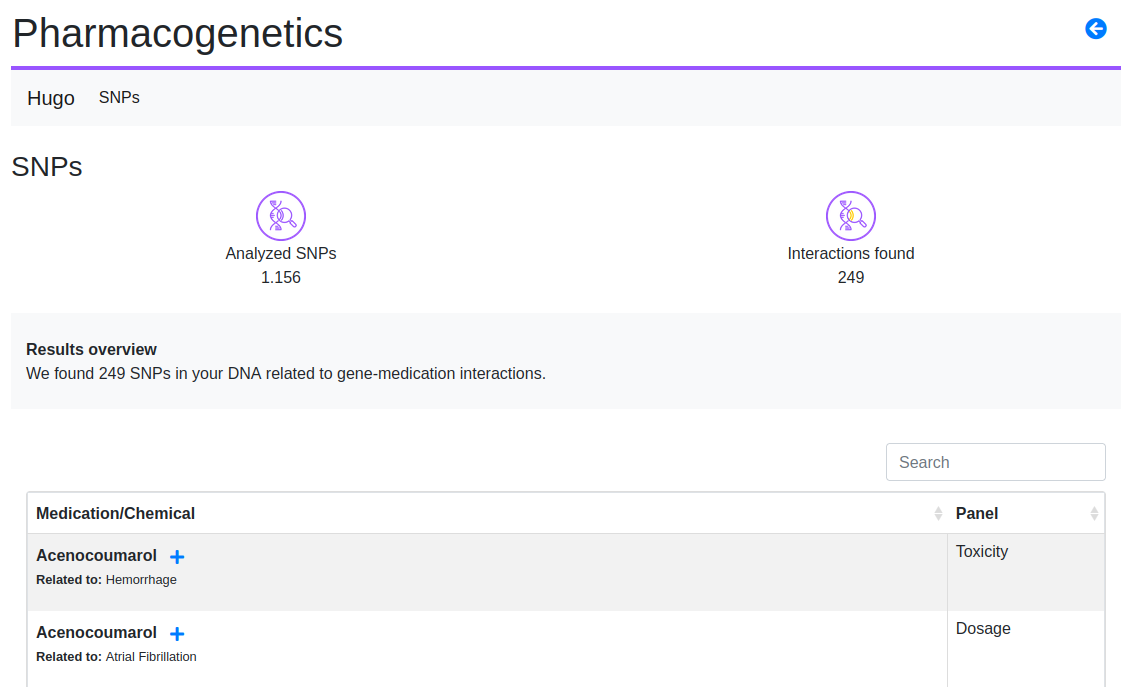Click sort arrows in Panel column
1127x687 pixels.
[x=1094, y=514]
